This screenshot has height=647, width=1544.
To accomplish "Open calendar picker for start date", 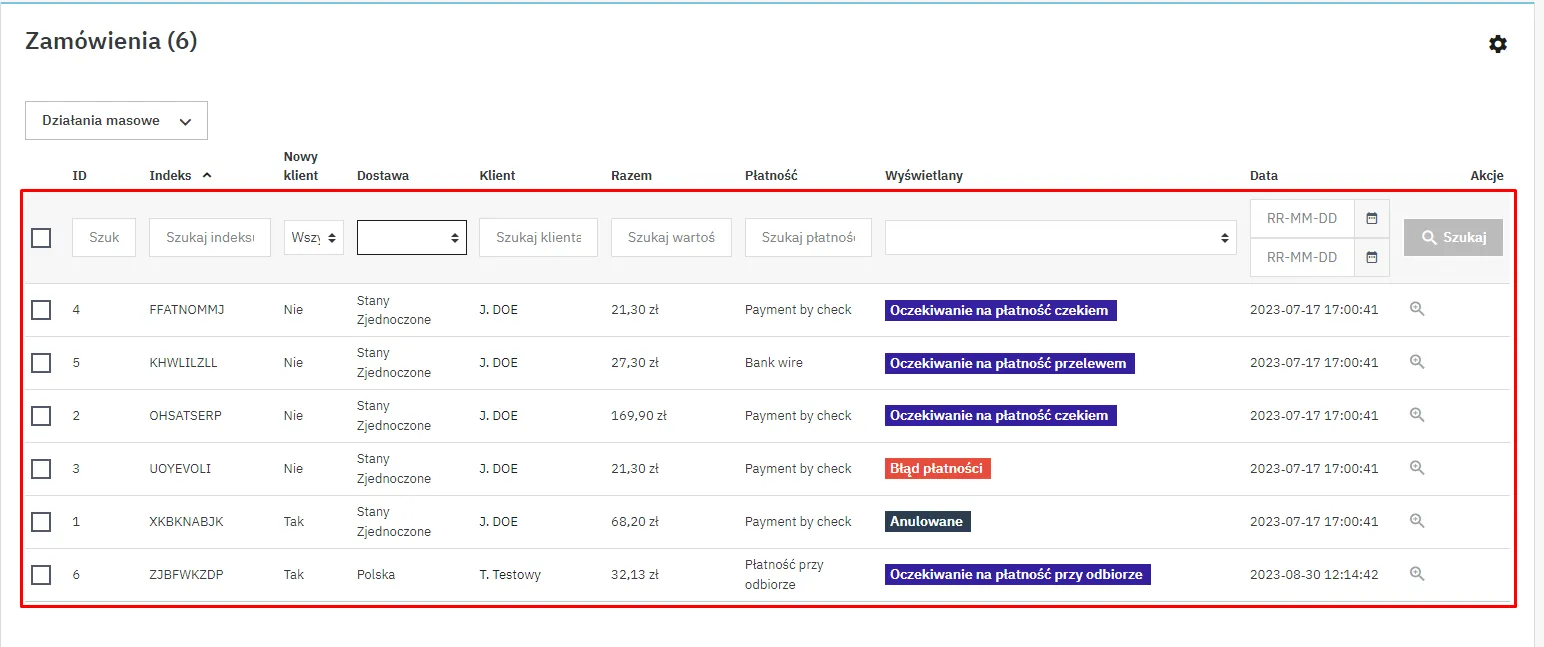I will (1371, 218).
